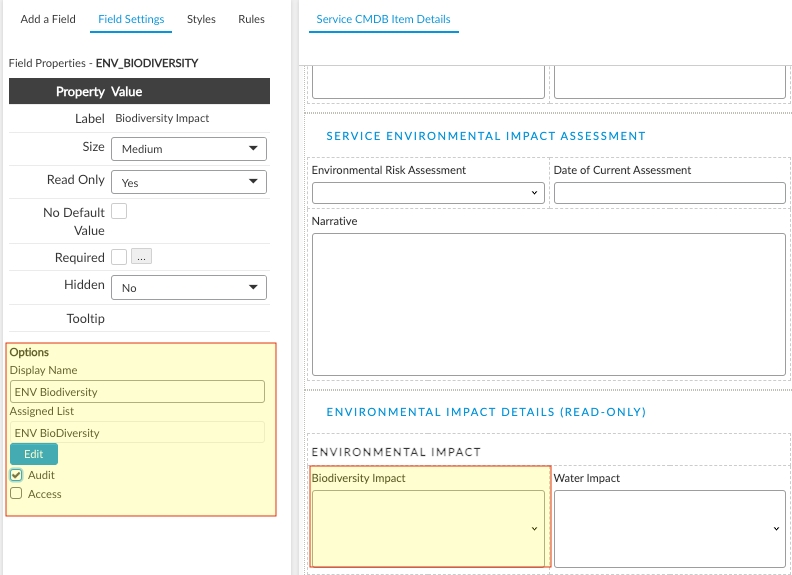
Task: Open the Biodiversity Impact list field
Action: click(428, 528)
